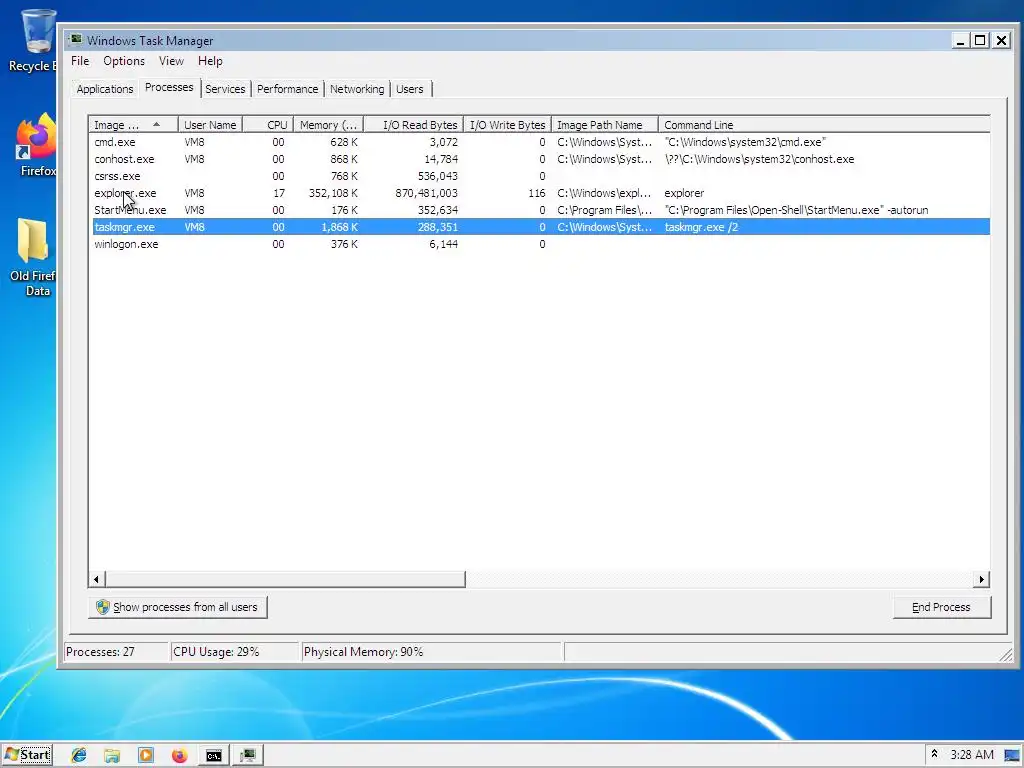Click the horizontal scrollbar thumb

point(285,579)
